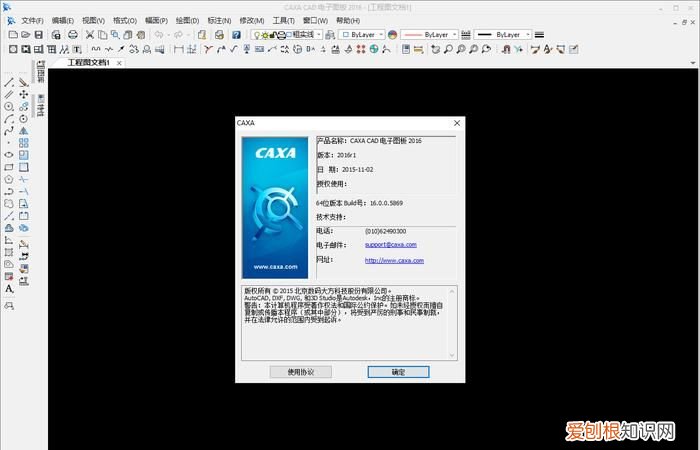Click the roughness checkmark symbol icon
Image resolution: width=700 pixels, height=450 pixels.
pos(233,49)
